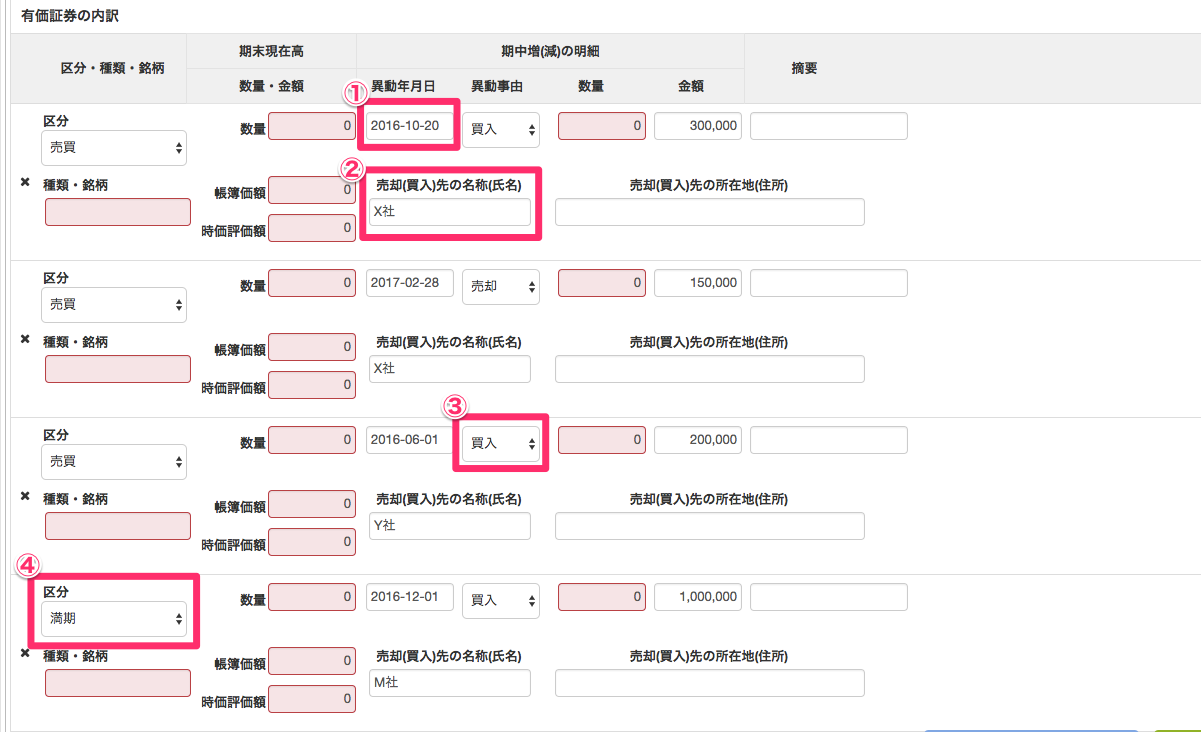Click 帳簿価額 field in the 2016-10-20 row
This screenshot has width=1201, height=732.
coord(312,190)
